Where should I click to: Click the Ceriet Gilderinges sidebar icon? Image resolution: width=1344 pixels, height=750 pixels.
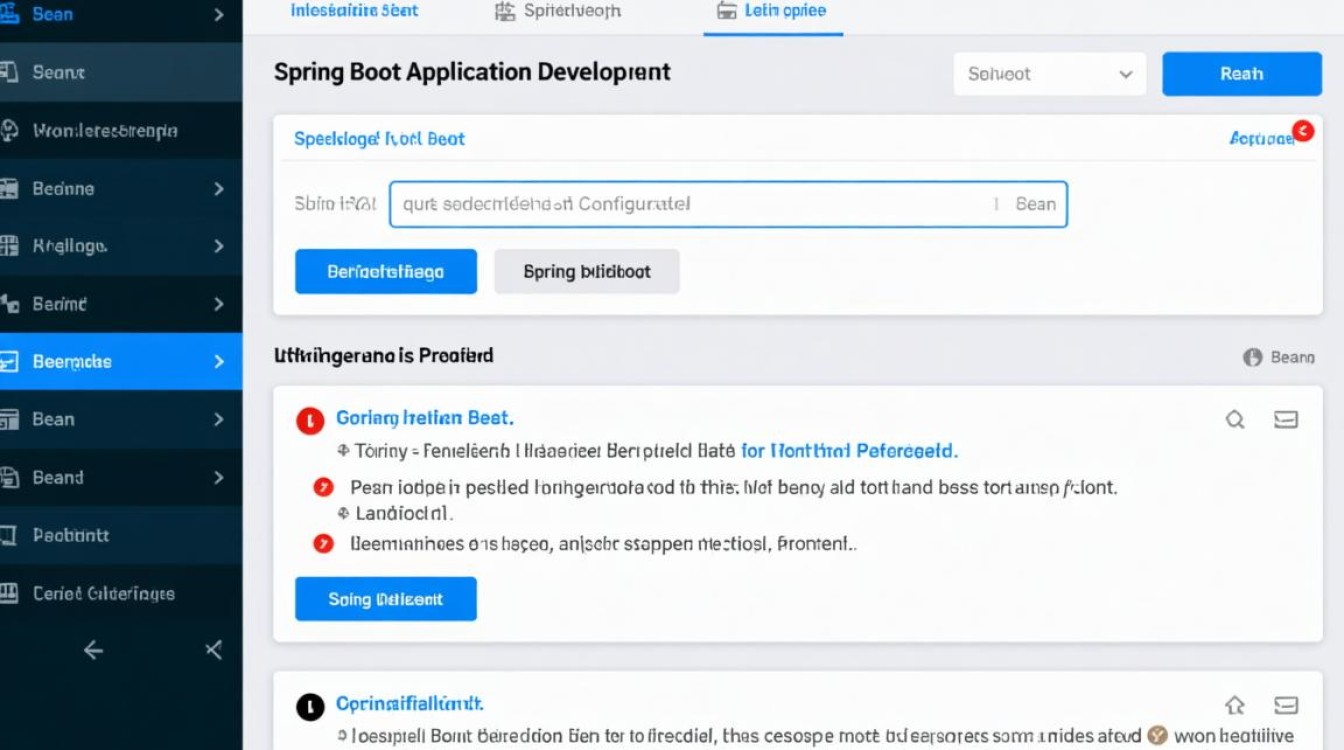tap(10, 593)
